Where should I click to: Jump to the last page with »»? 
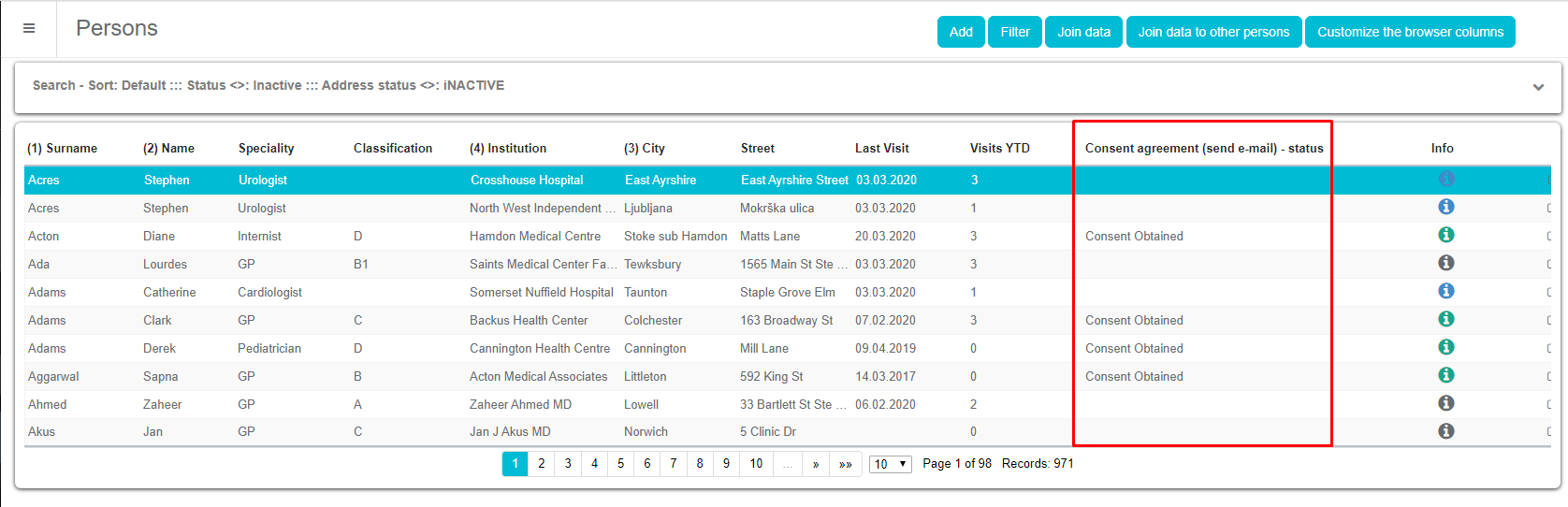(845, 464)
